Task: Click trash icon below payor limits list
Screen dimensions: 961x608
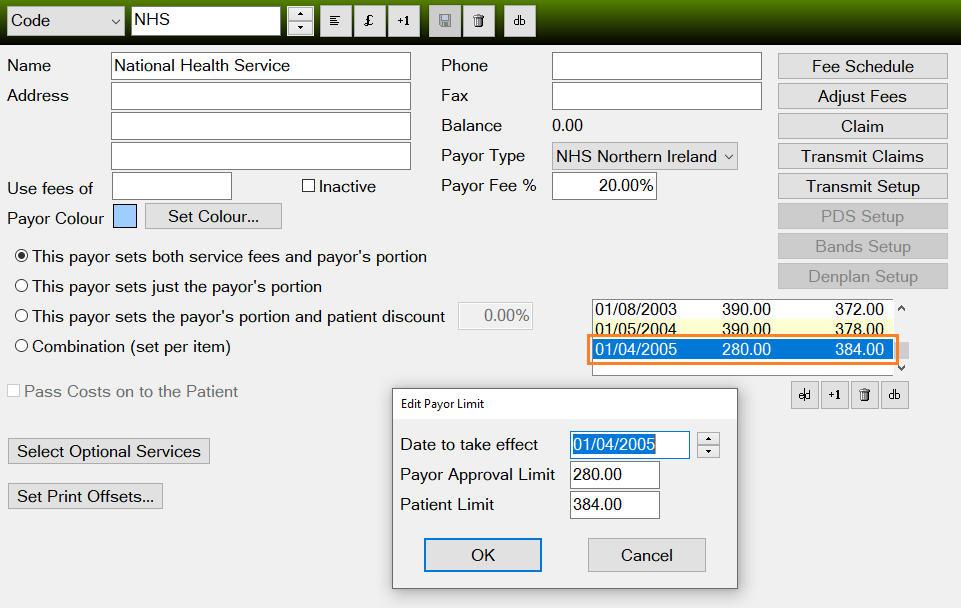Action: pyautogui.click(x=865, y=395)
